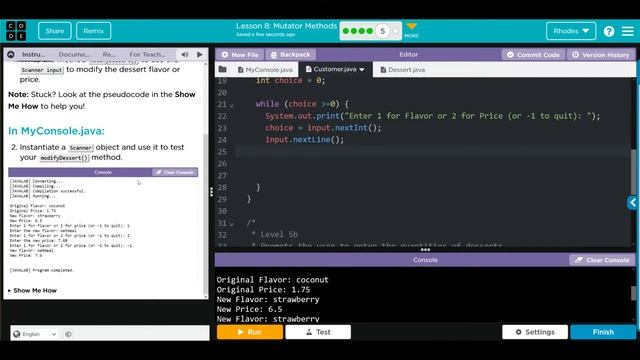Switch to the Dessert.java file tab
The height and width of the screenshot is (360, 640).
tap(402, 70)
